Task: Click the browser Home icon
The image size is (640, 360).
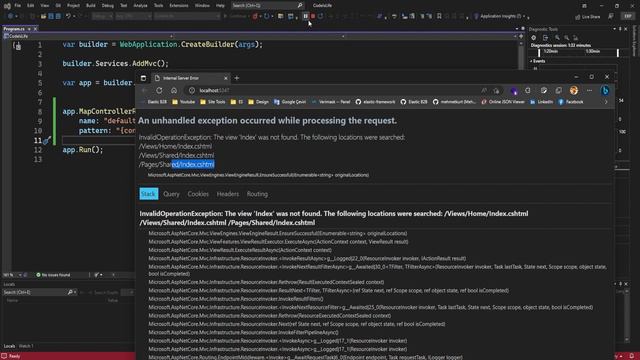Action: pos(174,90)
